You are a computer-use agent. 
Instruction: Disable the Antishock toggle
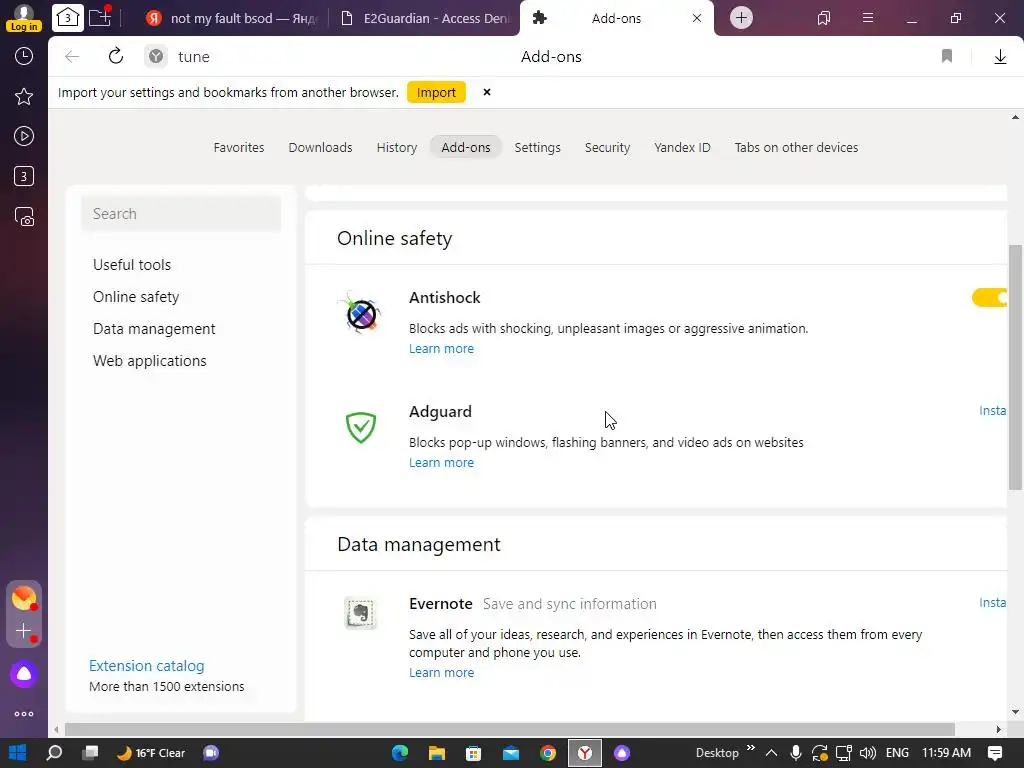(x=990, y=298)
